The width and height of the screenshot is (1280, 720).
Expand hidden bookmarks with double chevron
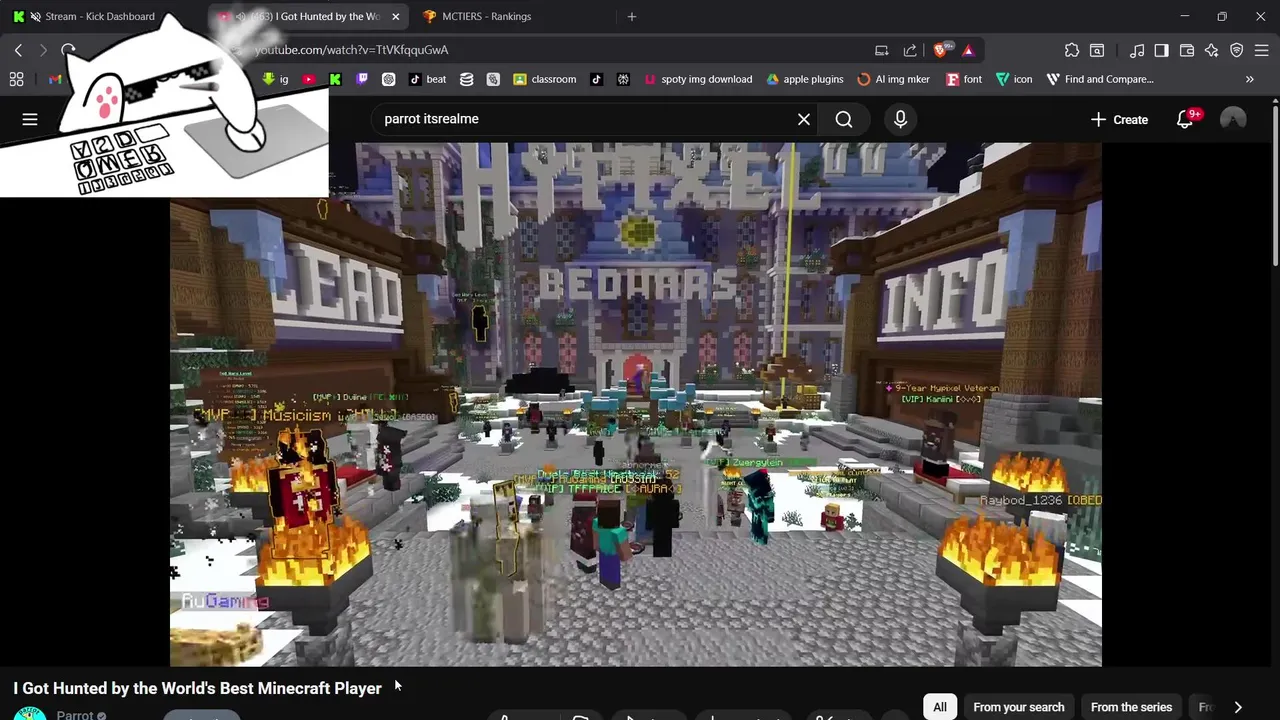[x=1249, y=79]
